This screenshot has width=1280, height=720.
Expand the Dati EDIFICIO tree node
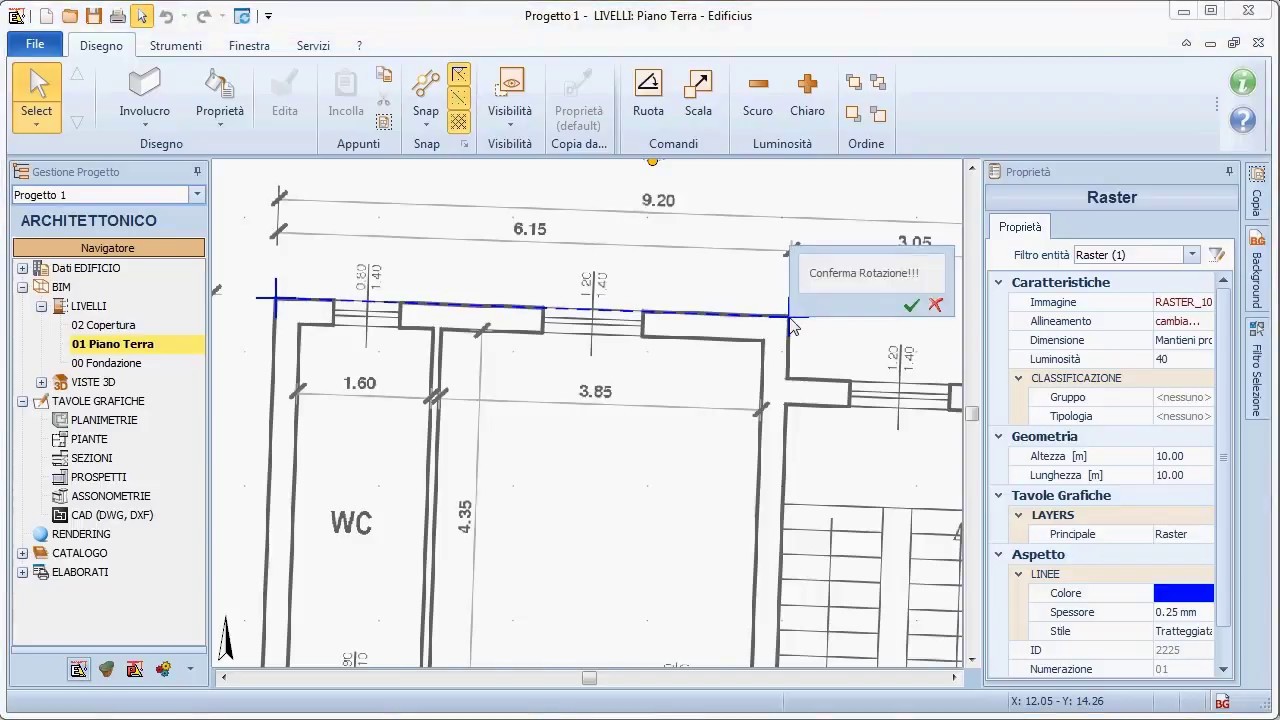click(22, 268)
